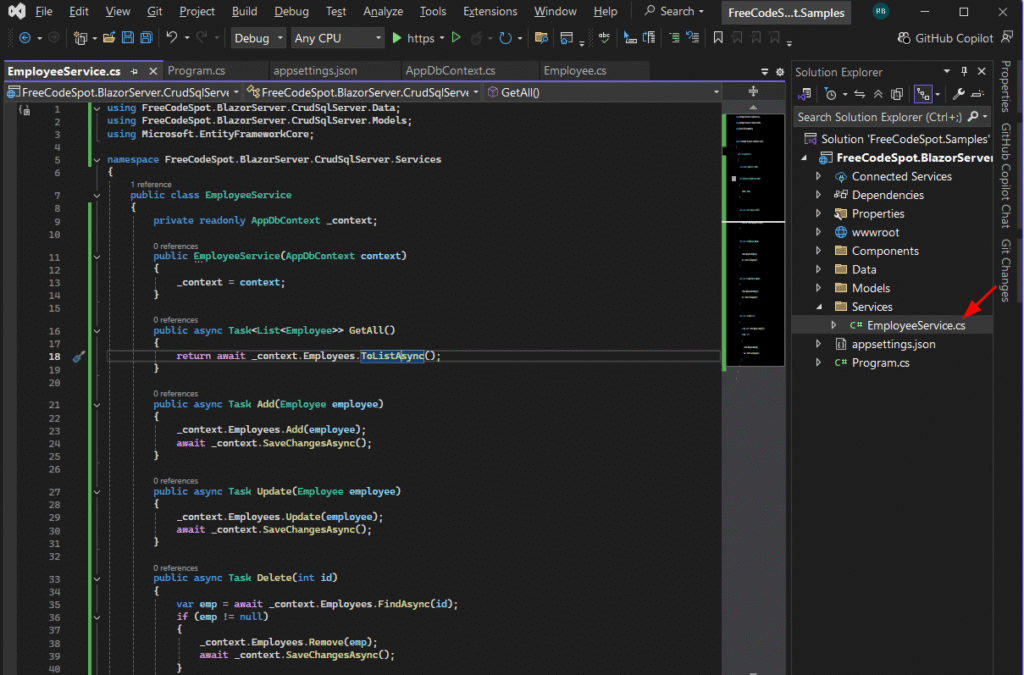Click Sync with Active Document icon
This screenshot has height=675, width=1024.
[860, 94]
